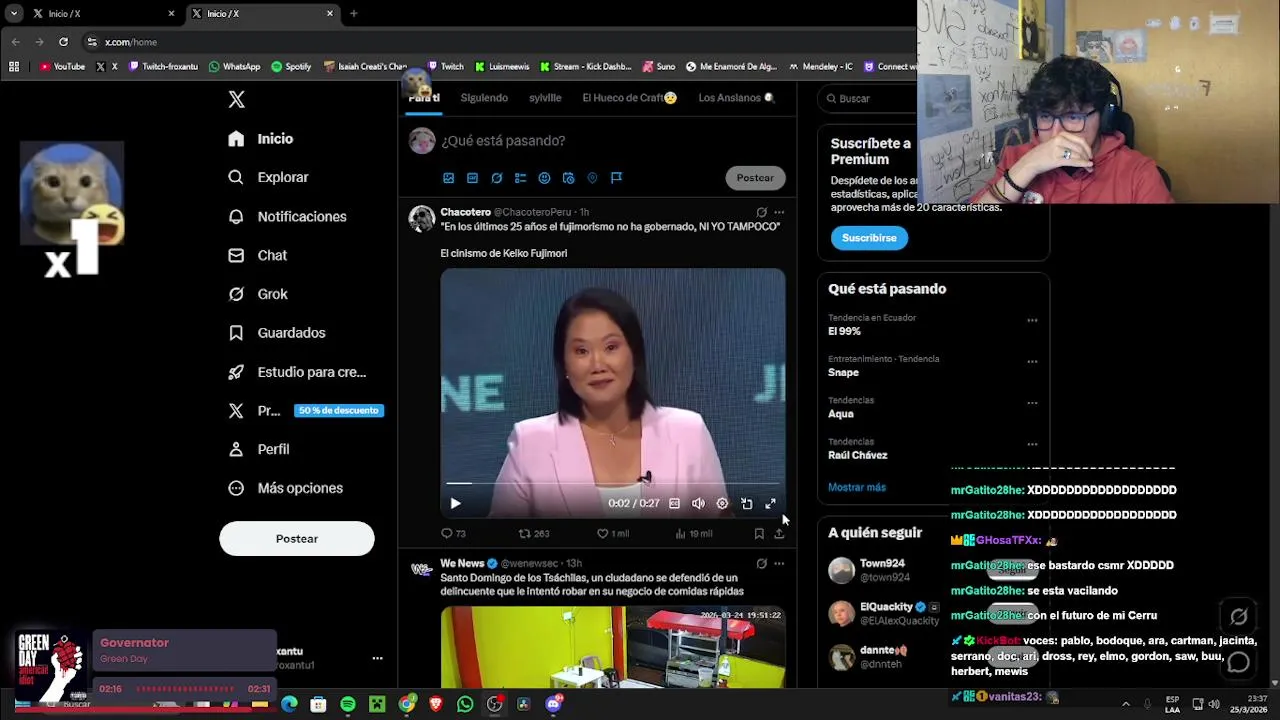
Task: Click the Suscribirse premium button
Action: [x=869, y=238]
